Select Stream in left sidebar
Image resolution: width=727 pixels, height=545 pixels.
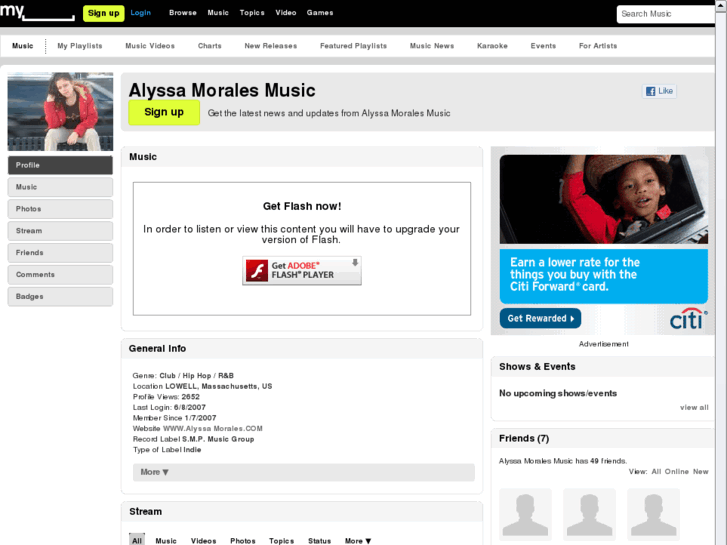(60, 231)
